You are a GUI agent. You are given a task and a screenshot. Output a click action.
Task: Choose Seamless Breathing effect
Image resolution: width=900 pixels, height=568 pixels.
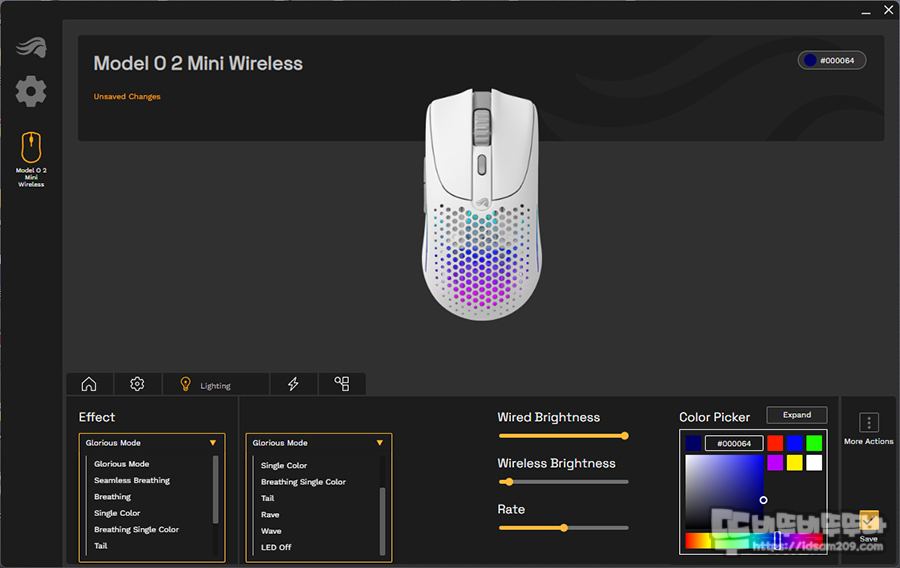point(132,480)
